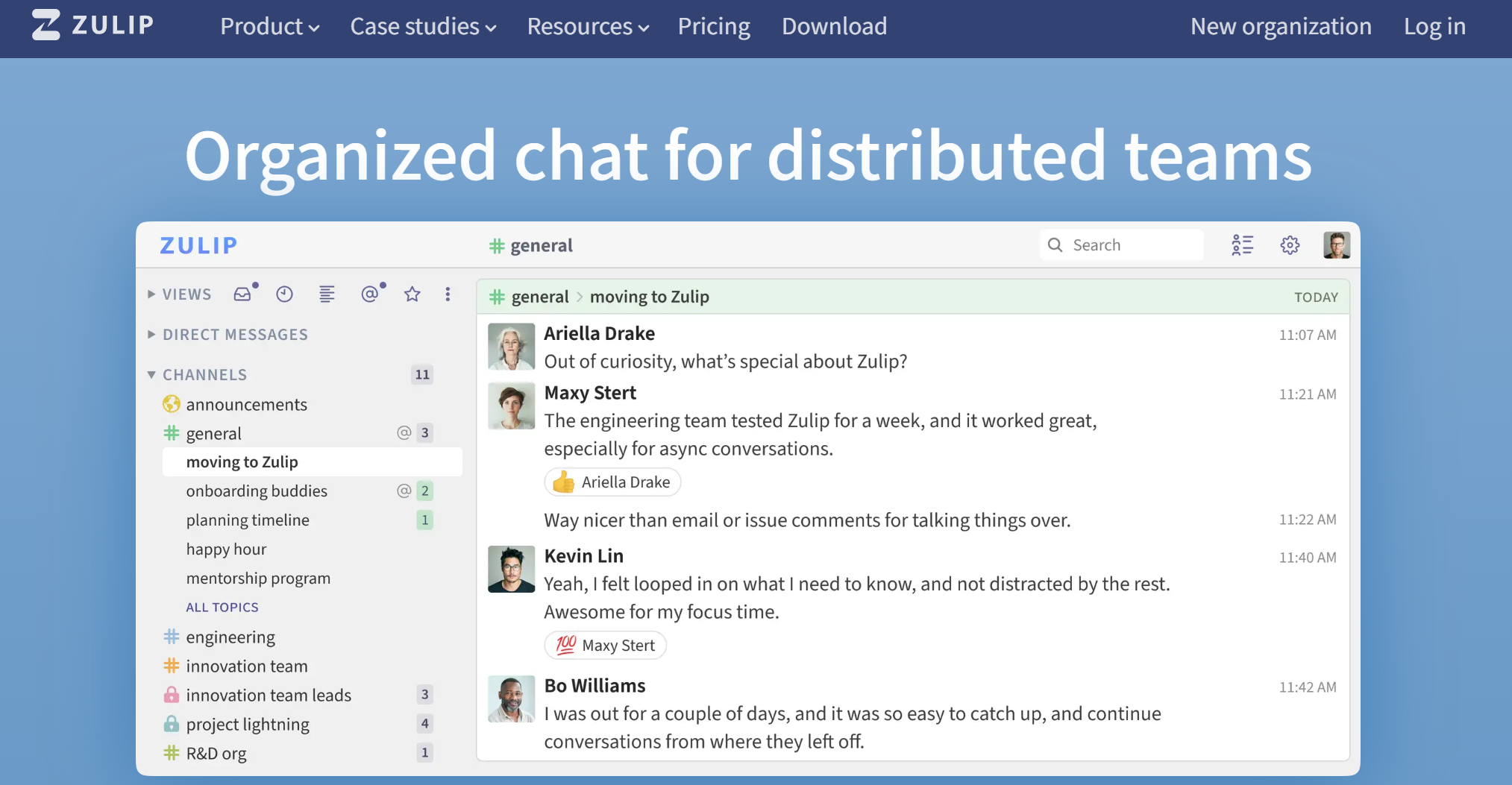The image size is (1512, 785).
Task: Open the inbox view icon
Action: (x=243, y=294)
